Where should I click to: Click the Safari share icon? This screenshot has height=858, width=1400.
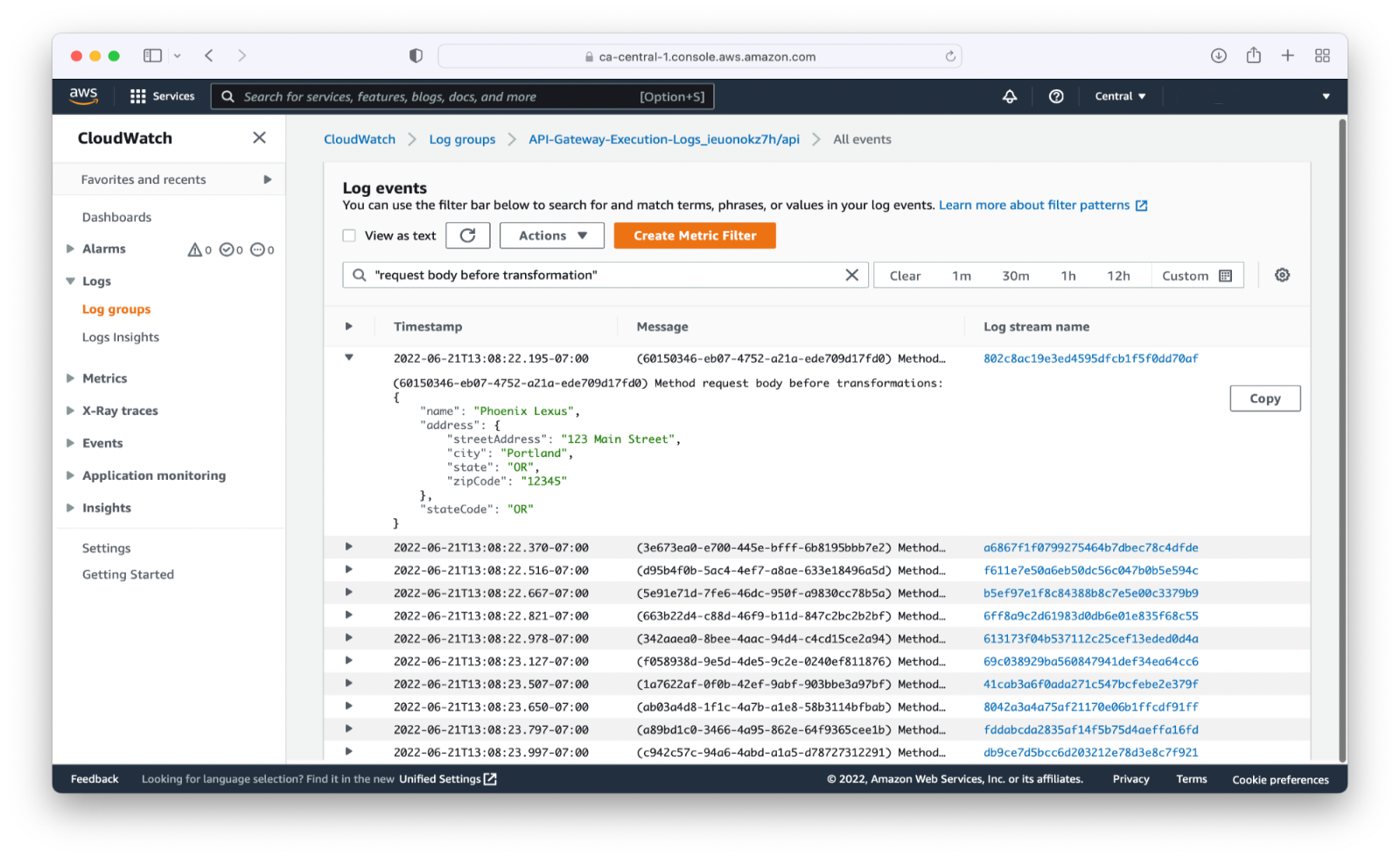coord(1254,55)
